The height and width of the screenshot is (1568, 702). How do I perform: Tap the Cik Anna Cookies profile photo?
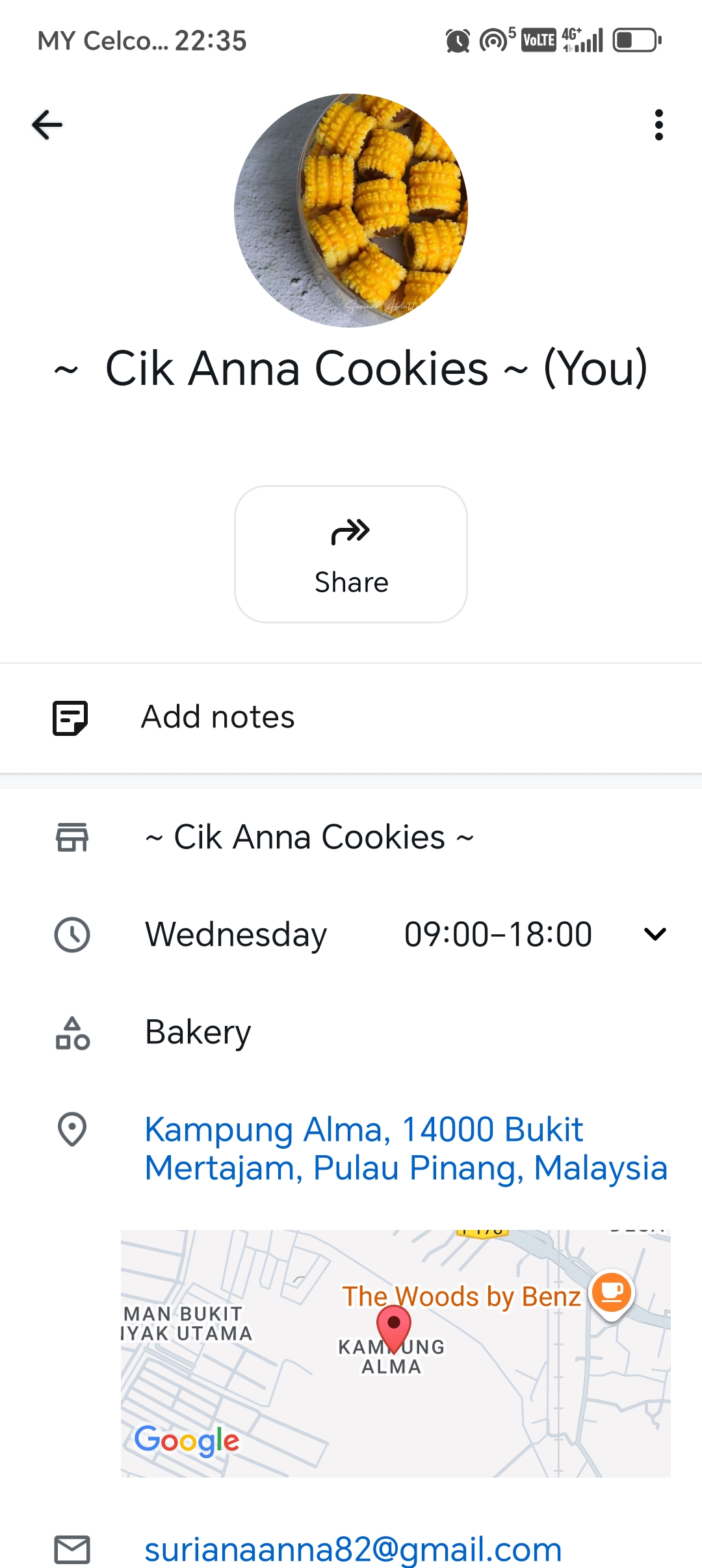pyautogui.click(x=351, y=210)
